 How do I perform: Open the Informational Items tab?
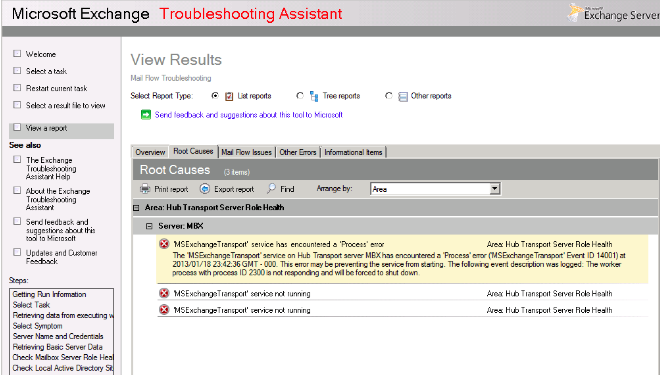click(x=353, y=152)
